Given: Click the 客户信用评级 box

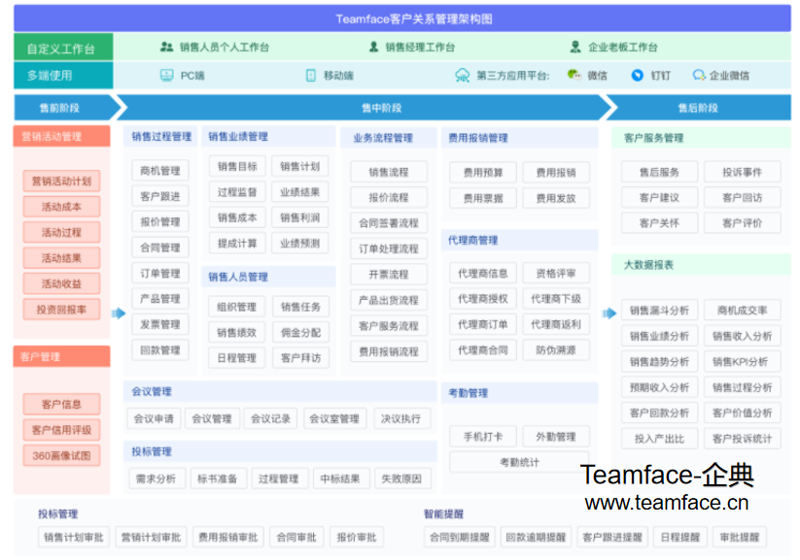Looking at the screenshot, I should [x=62, y=430].
